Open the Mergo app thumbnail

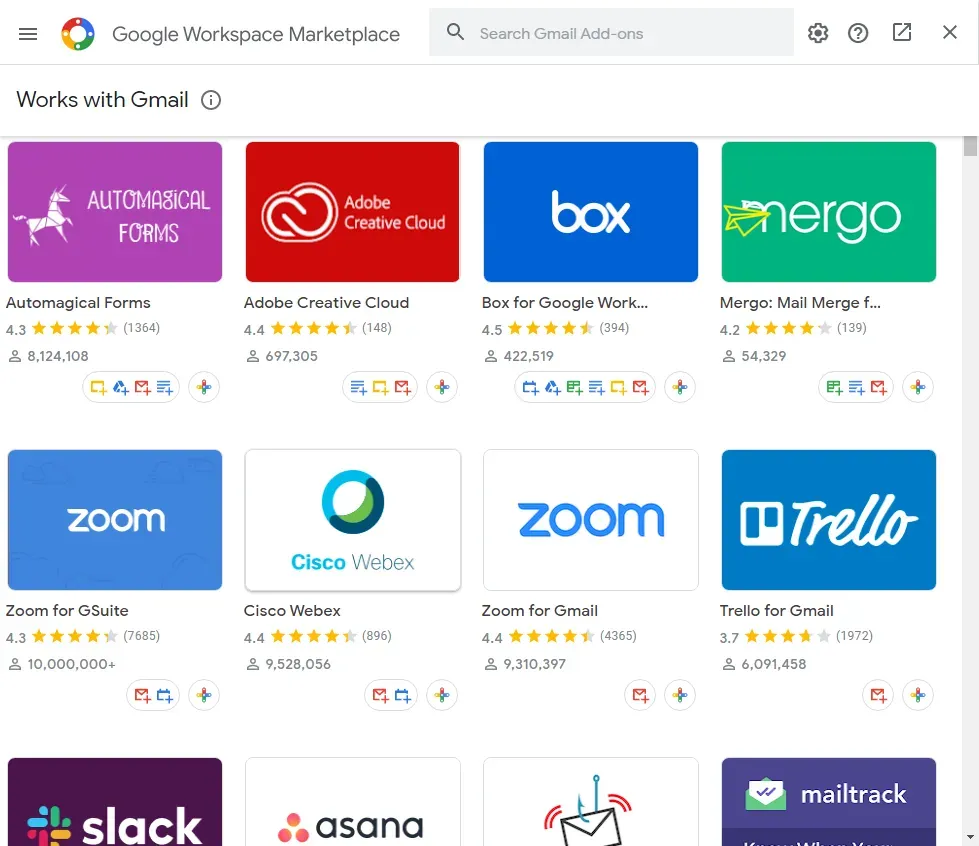tap(829, 212)
